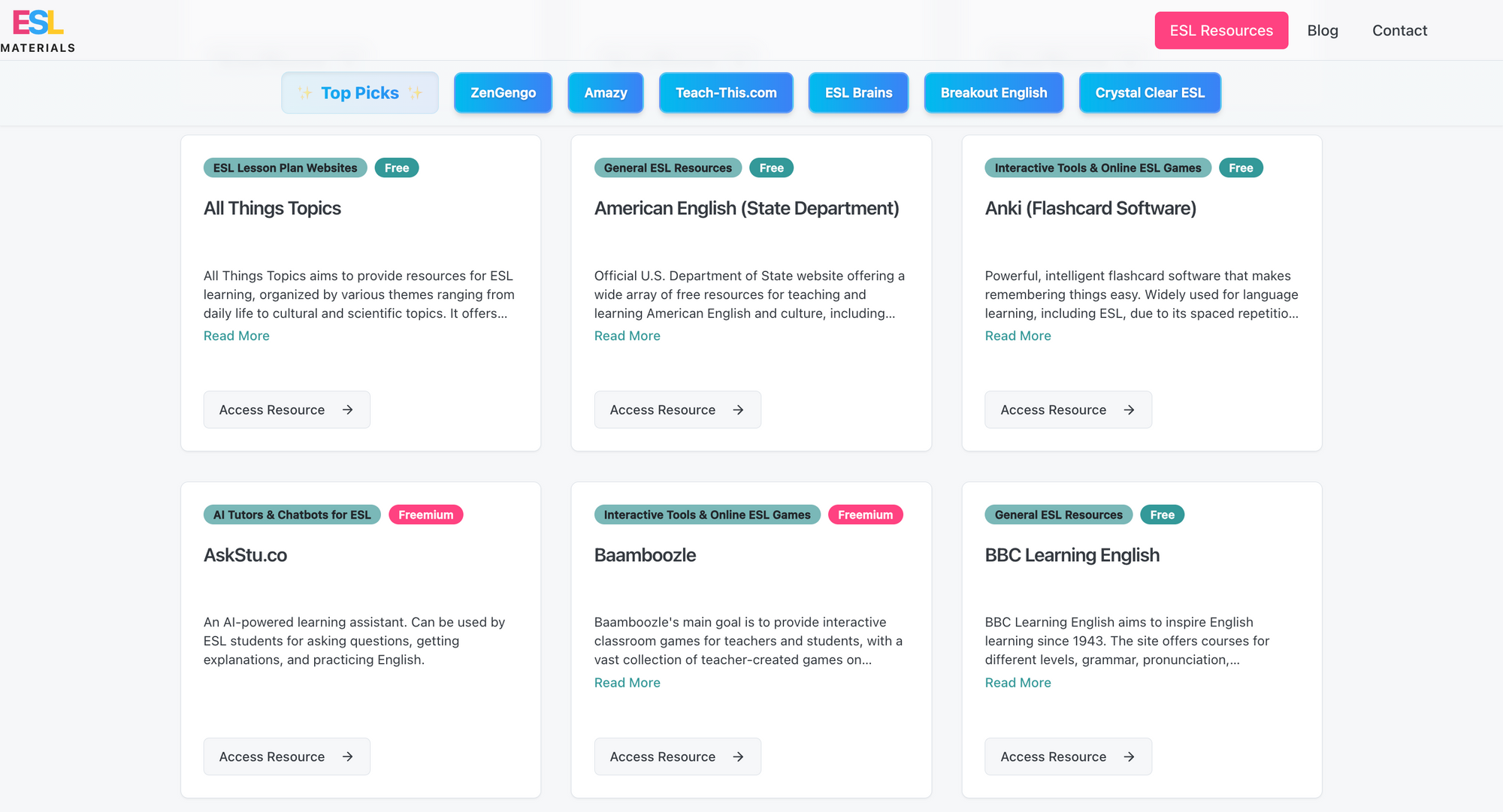Read More about Baamboozle

[628, 683]
